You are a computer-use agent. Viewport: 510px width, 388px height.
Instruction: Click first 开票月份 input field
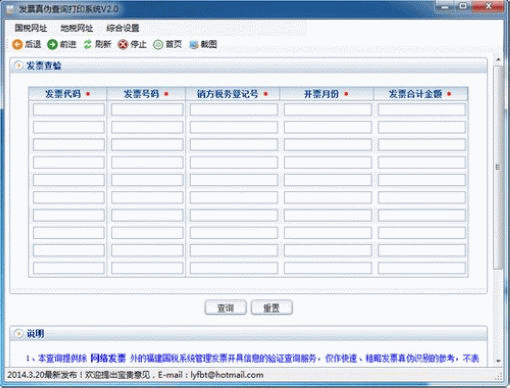(x=328, y=110)
